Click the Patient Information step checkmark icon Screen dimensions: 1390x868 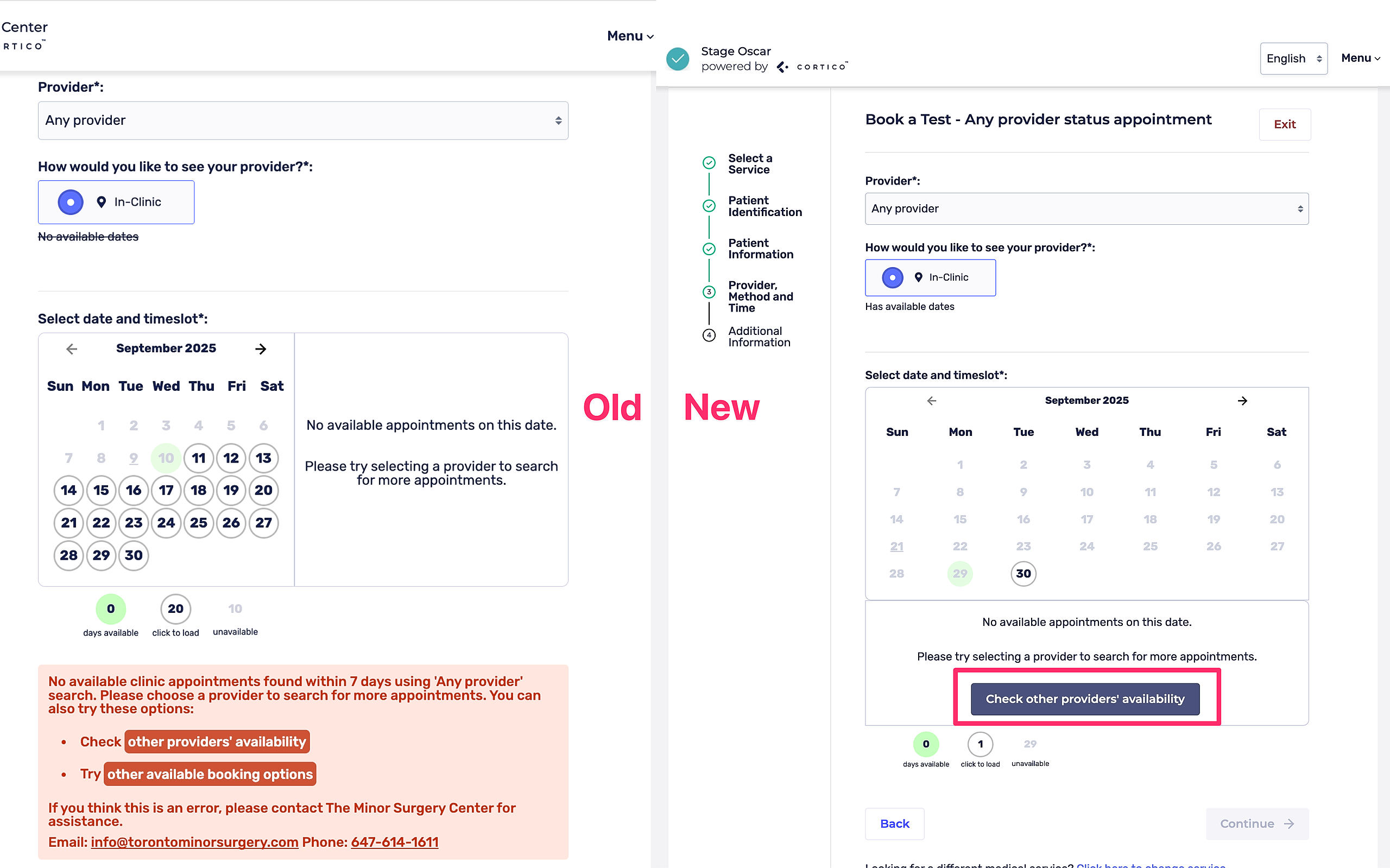(709, 249)
